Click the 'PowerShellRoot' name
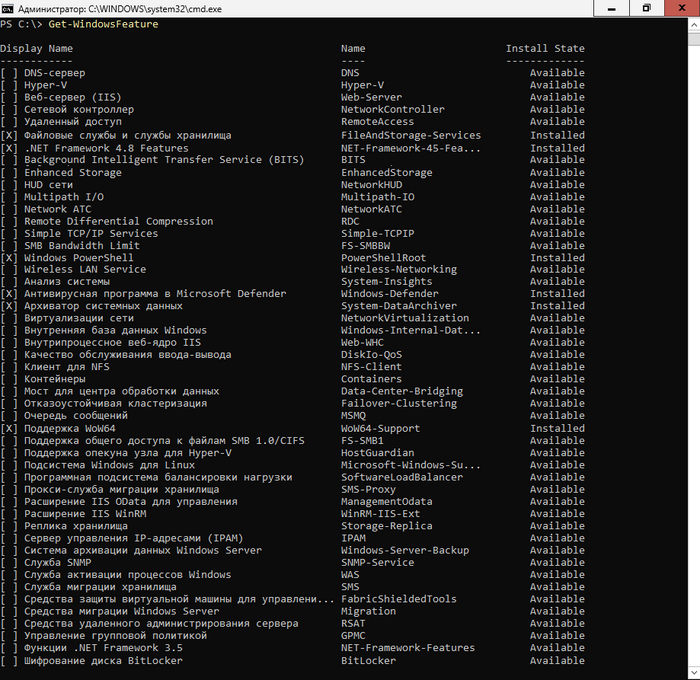Image resolution: width=700 pixels, height=680 pixels. [383, 258]
